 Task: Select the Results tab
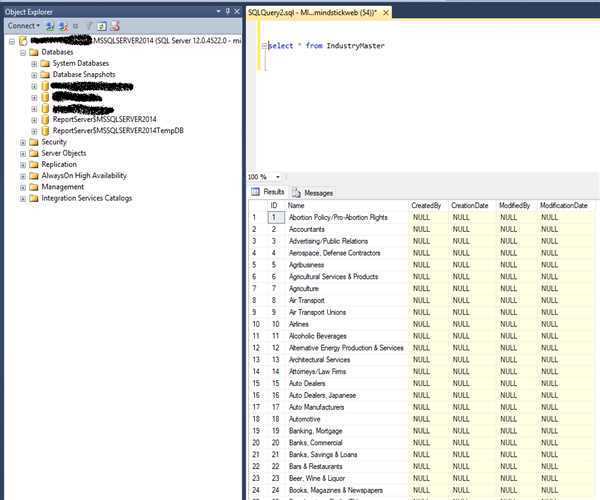tap(268, 192)
